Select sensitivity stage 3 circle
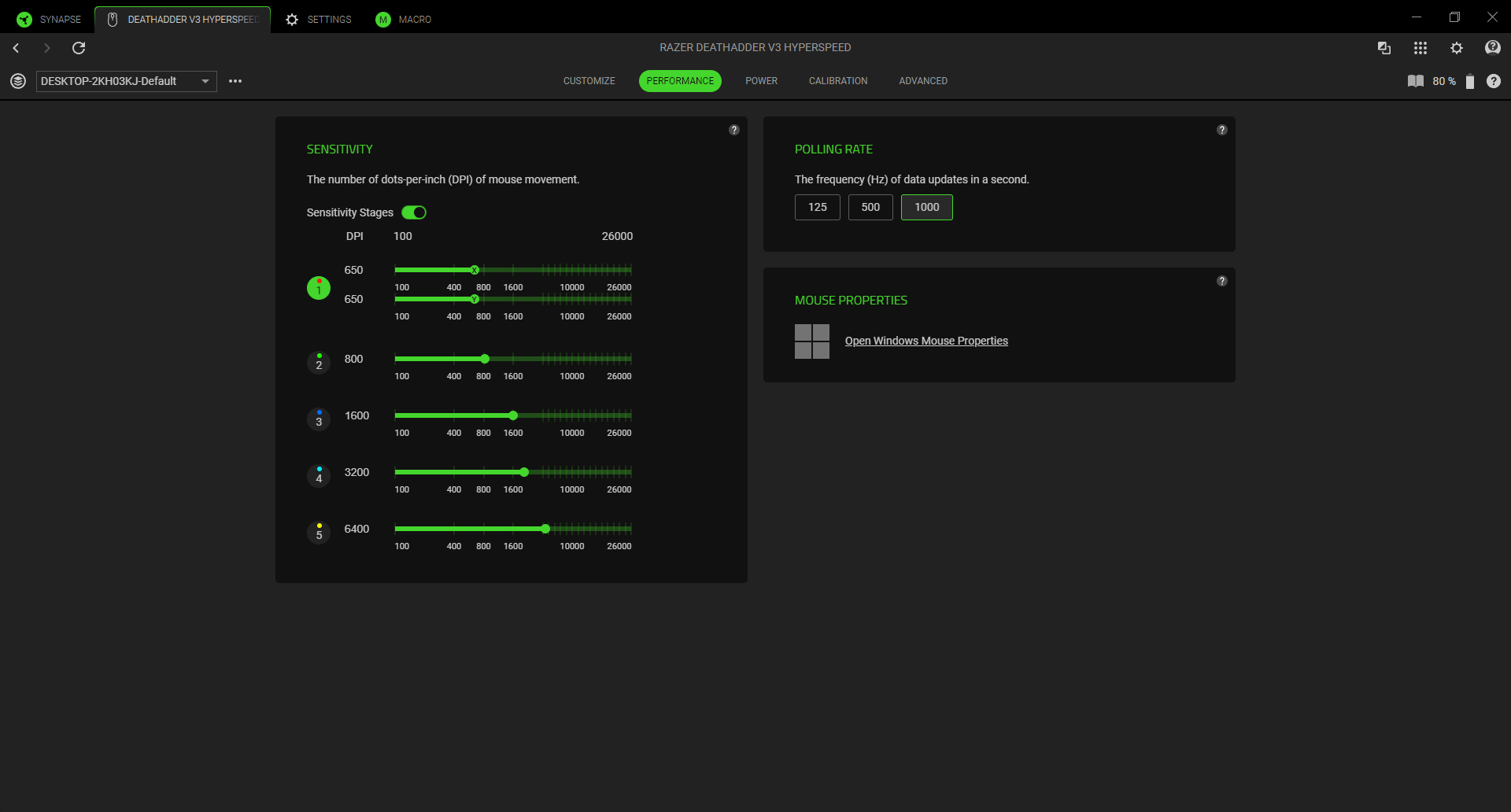The image size is (1511, 812). (319, 419)
